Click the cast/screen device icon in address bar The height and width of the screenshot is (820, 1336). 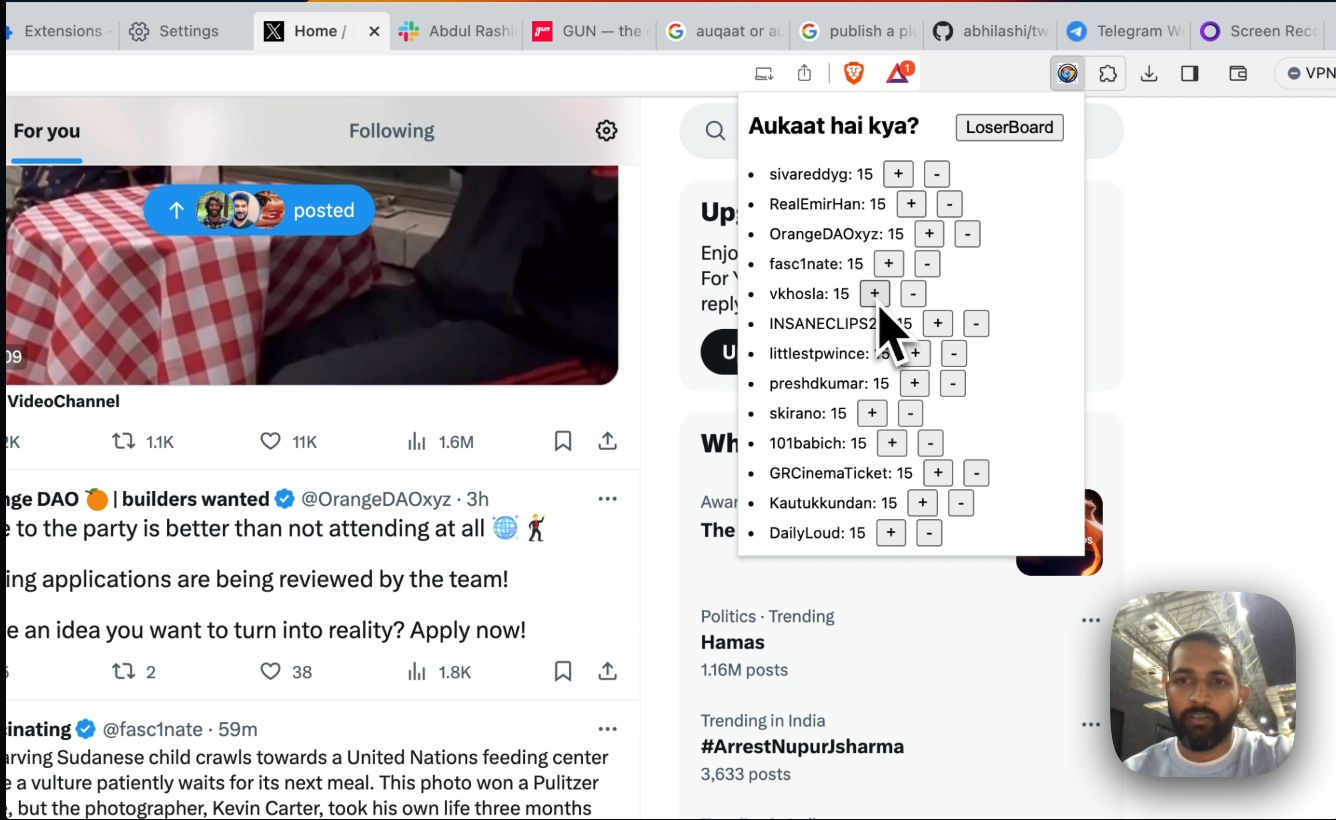pyautogui.click(x=764, y=73)
